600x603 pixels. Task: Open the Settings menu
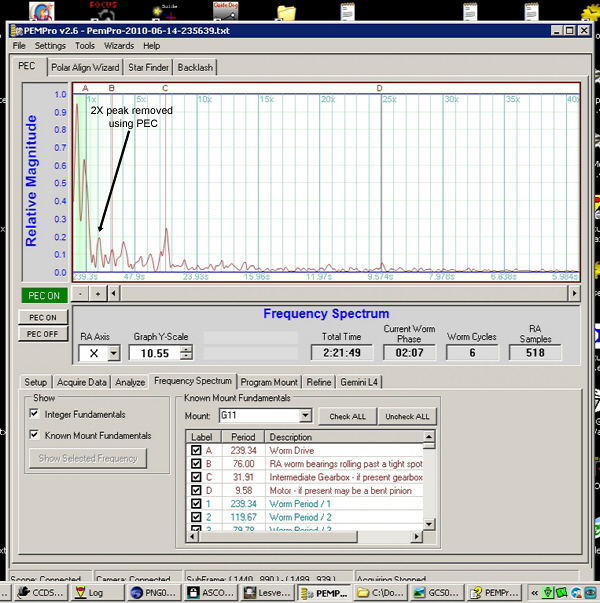point(50,46)
